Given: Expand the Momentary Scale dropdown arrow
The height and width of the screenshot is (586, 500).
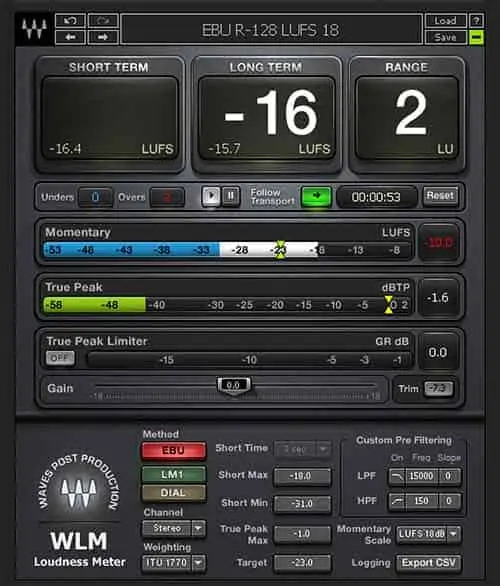Looking at the screenshot, I should 454,534.
